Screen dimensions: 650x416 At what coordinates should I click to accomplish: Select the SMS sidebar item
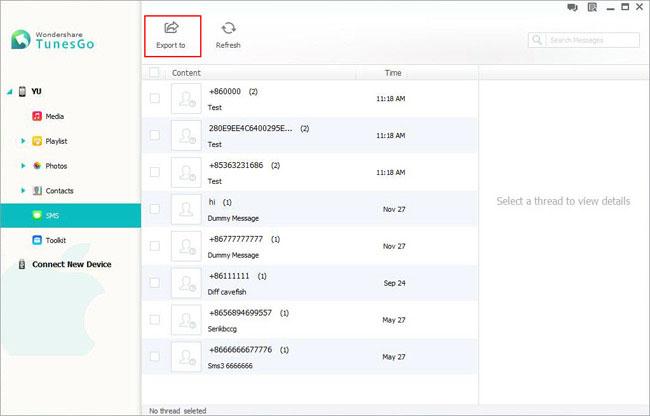(70, 215)
